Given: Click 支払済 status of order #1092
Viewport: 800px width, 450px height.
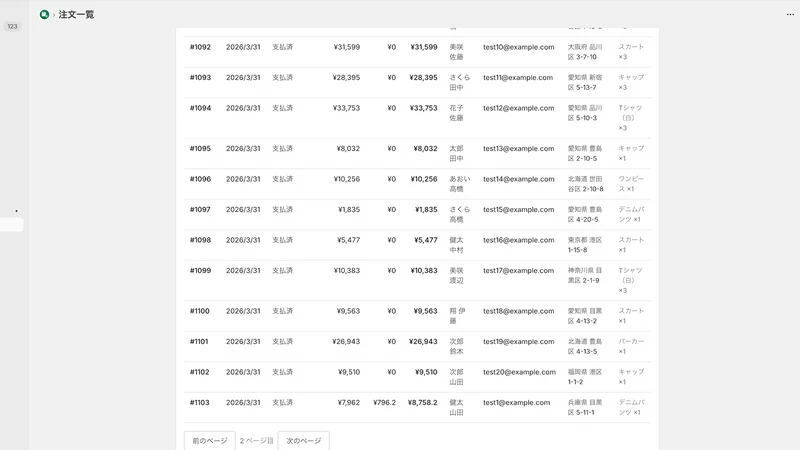Looking at the screenshot, I should click(282, 47).
